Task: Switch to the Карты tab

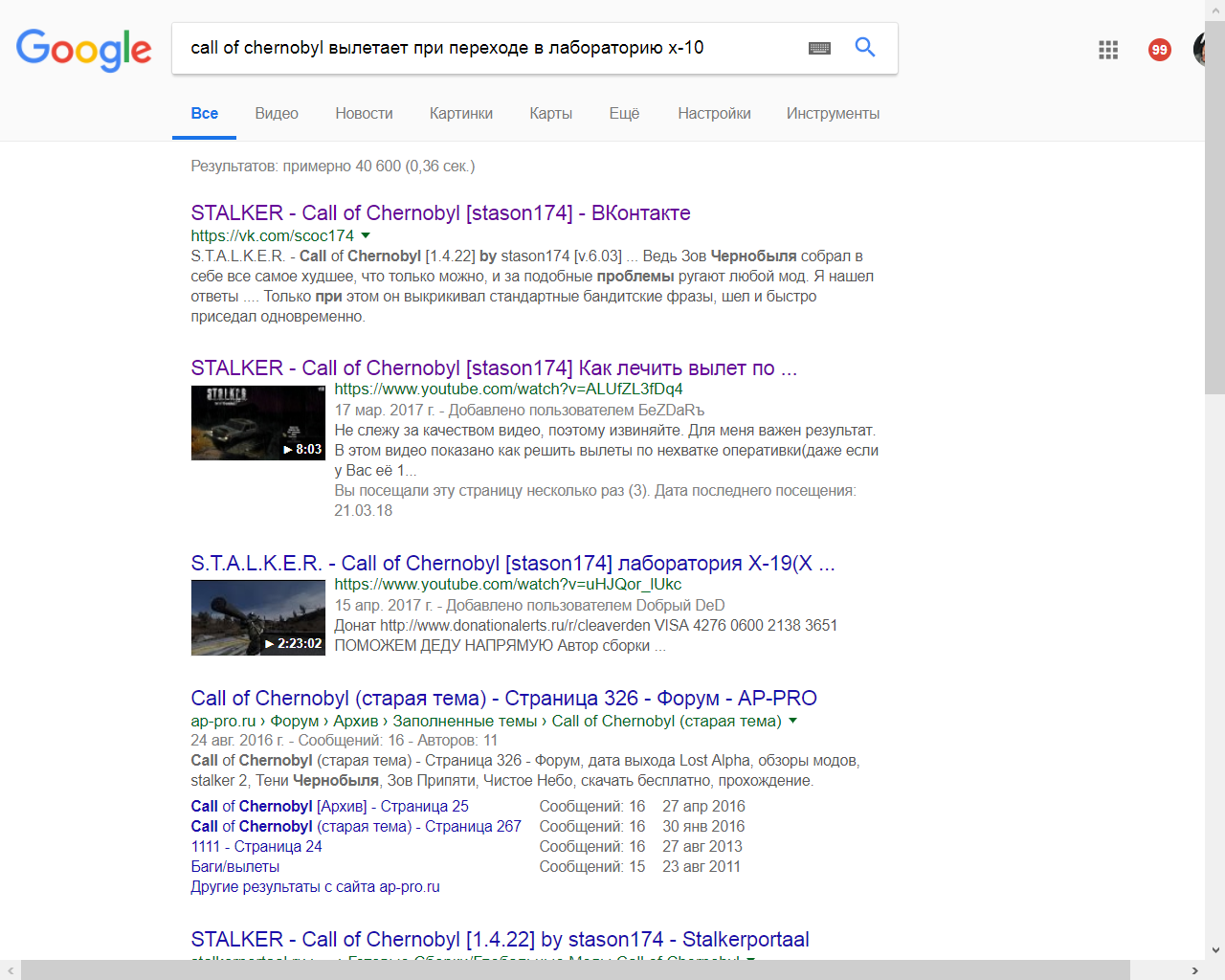Action: click(x=551, y=114)
